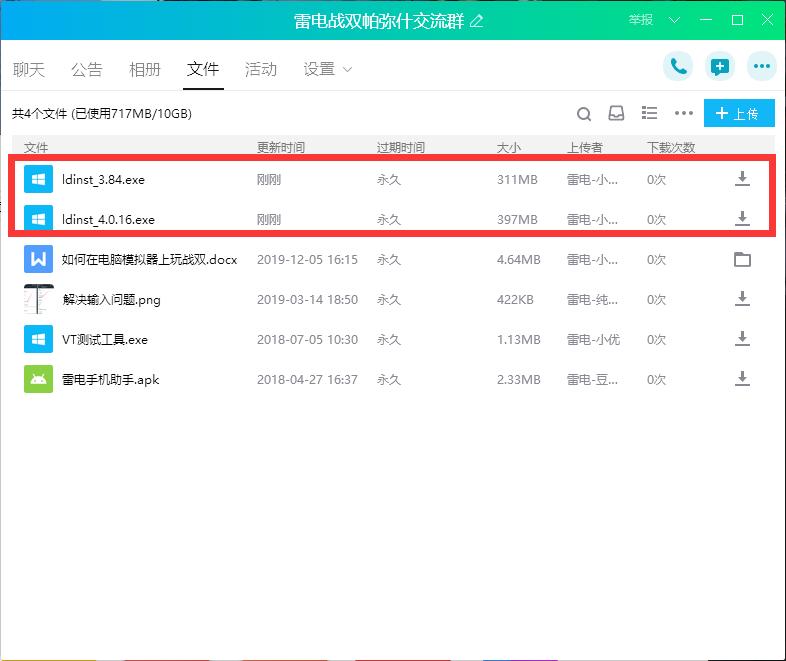Click the 举报 report link
This screenshot has width=786, height=661.
point(641,20)
